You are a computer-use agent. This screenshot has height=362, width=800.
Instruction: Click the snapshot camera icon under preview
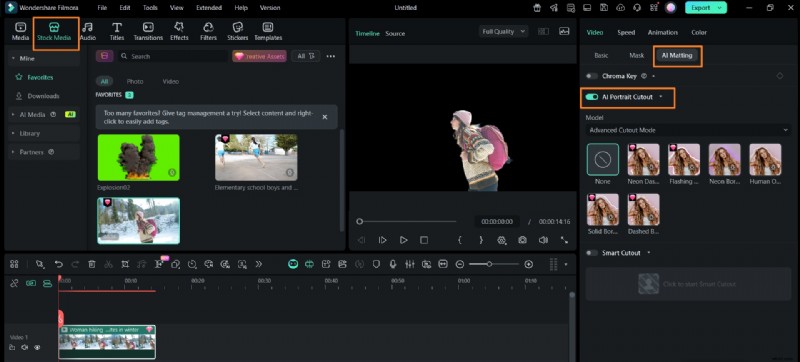tap(522, 240)
